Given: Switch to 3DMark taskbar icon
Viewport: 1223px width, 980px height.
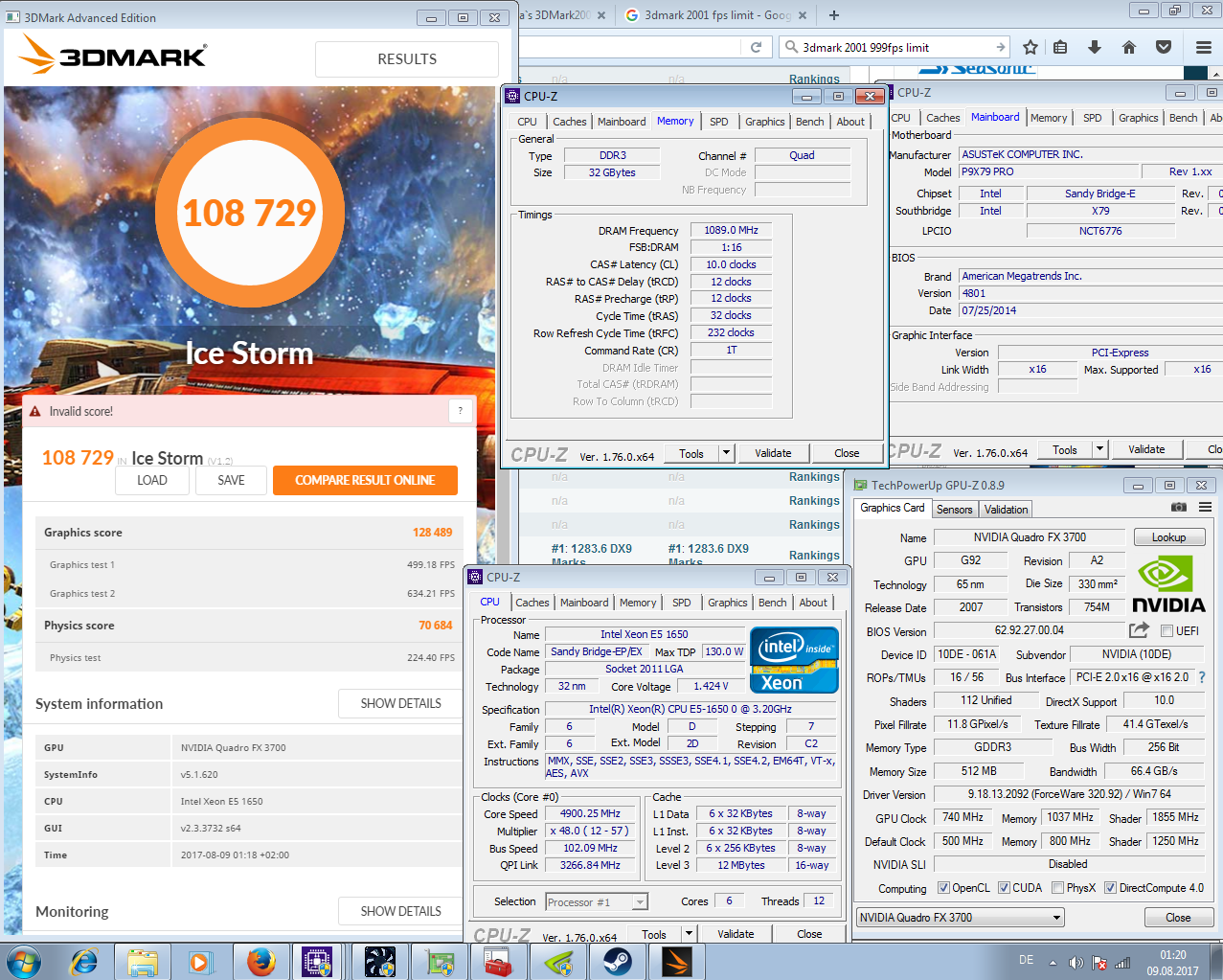Looking at the screenshot, I should pos(676,961).
